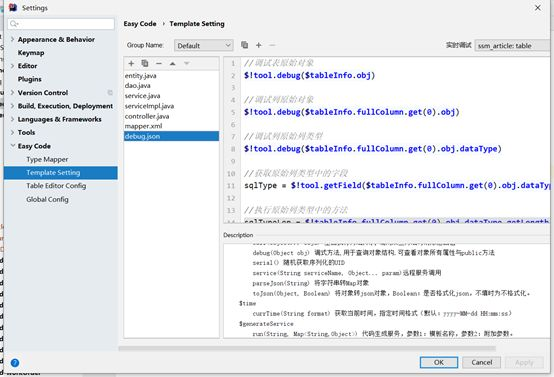Open the Global Config page
The width and height of the screenshot is (554, 377).
pyautogui.click(x=47, y=199)
